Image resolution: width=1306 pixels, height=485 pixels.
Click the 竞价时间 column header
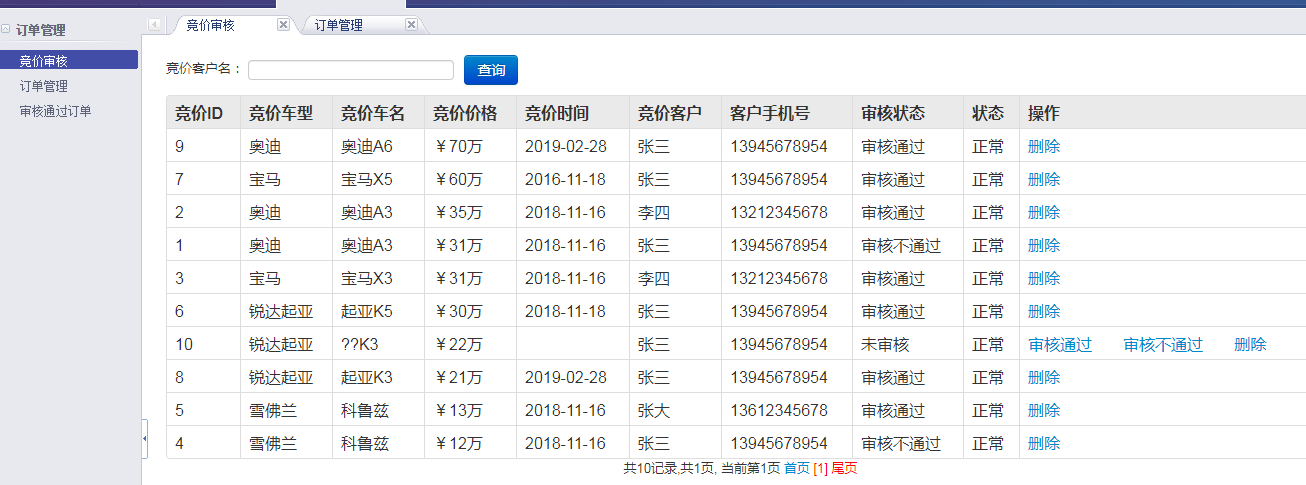573,114
